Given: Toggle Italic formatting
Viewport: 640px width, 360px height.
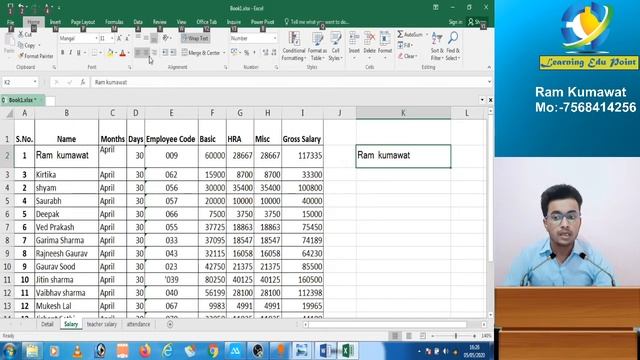Looking at the screenshot, I should click(70, 53).
